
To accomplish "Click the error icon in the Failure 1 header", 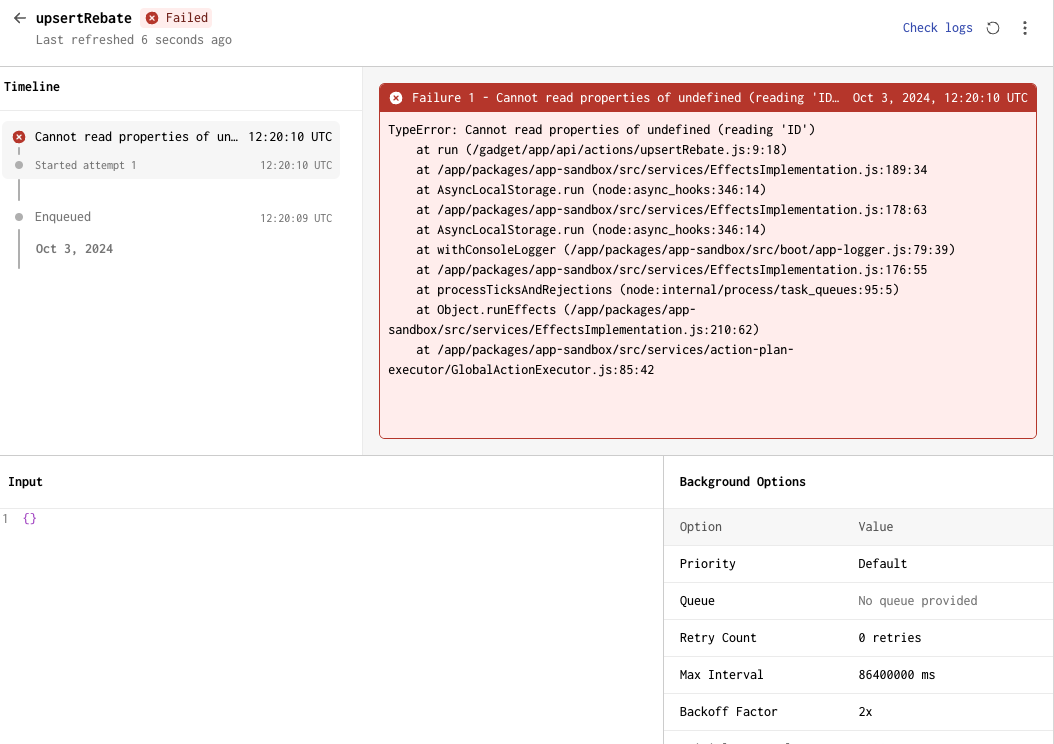I will [x=396, y=98].
